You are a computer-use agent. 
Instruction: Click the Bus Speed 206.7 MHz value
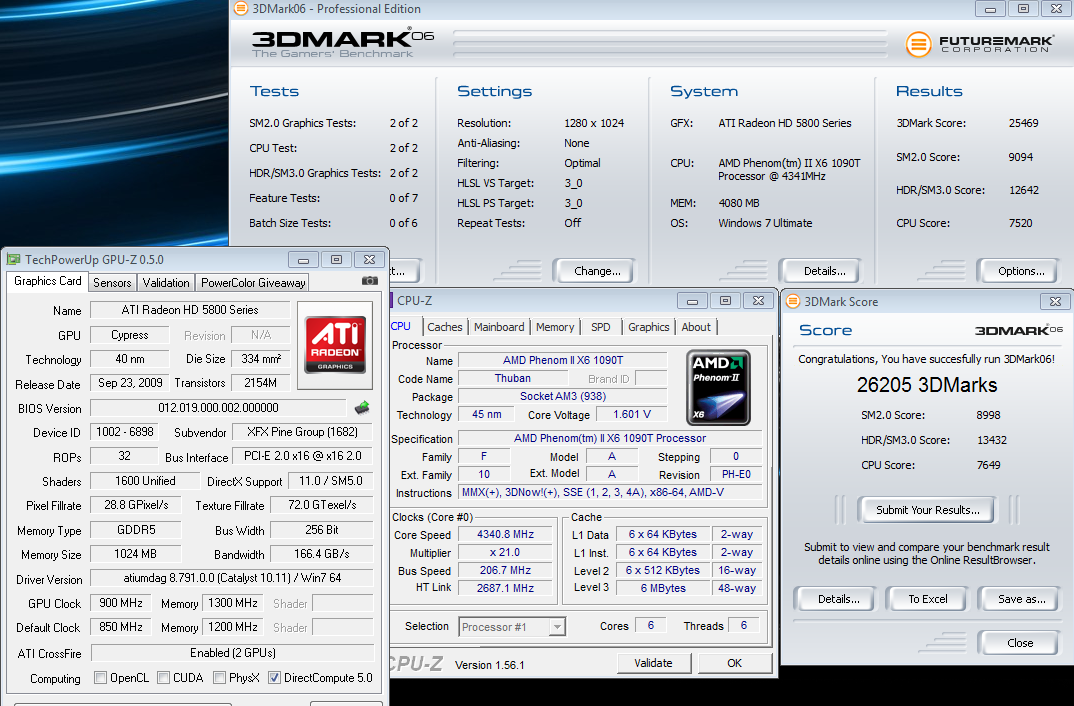505,570
